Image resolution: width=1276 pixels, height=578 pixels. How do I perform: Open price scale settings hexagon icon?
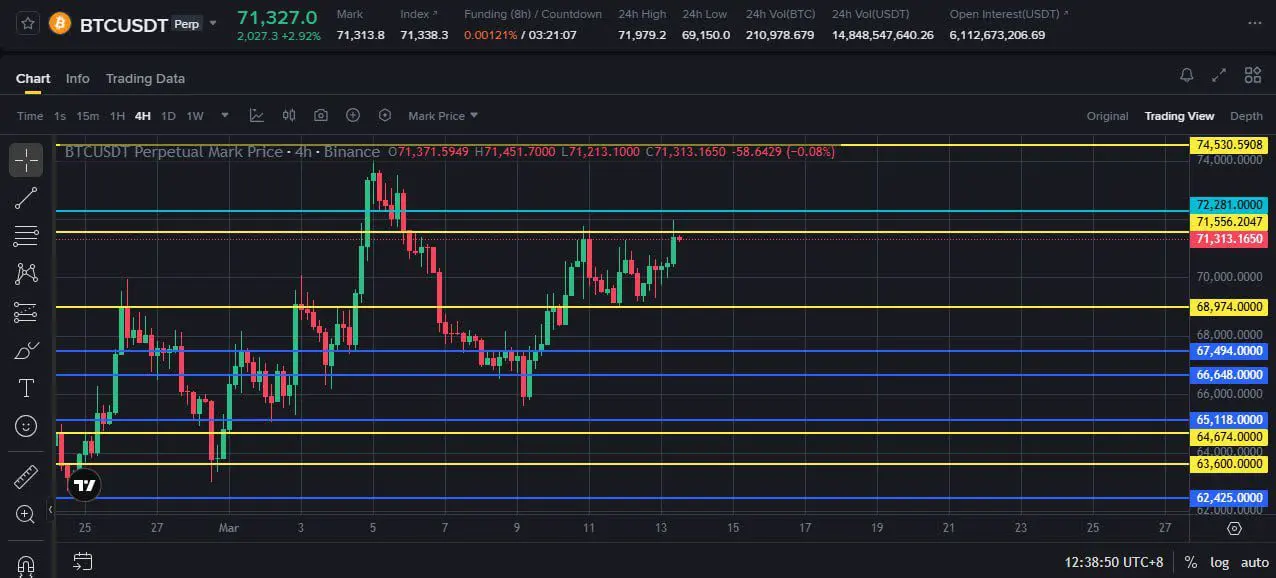1235,528
